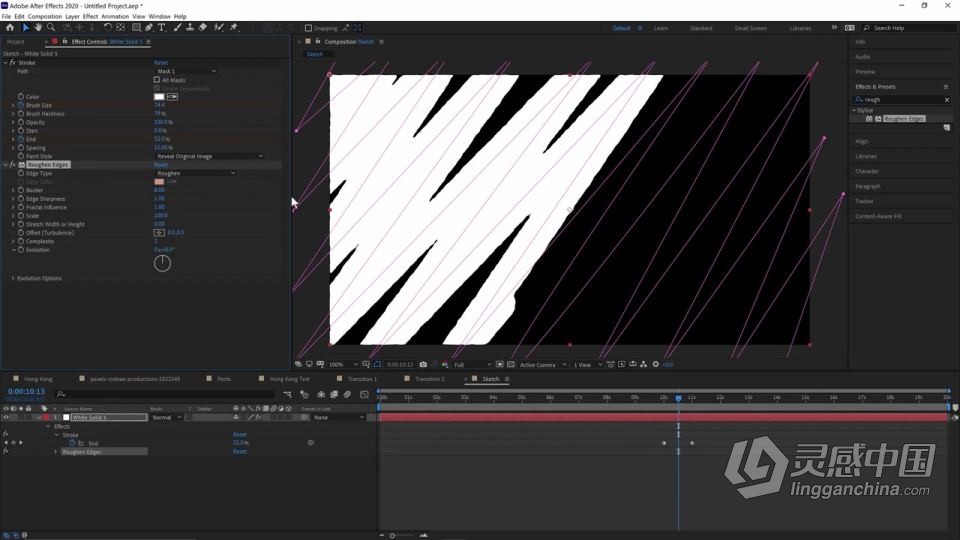The width and height of the screenshot is (960, 540).
Task: Select the Eraser tool
Action: click(x=203, y=28)
